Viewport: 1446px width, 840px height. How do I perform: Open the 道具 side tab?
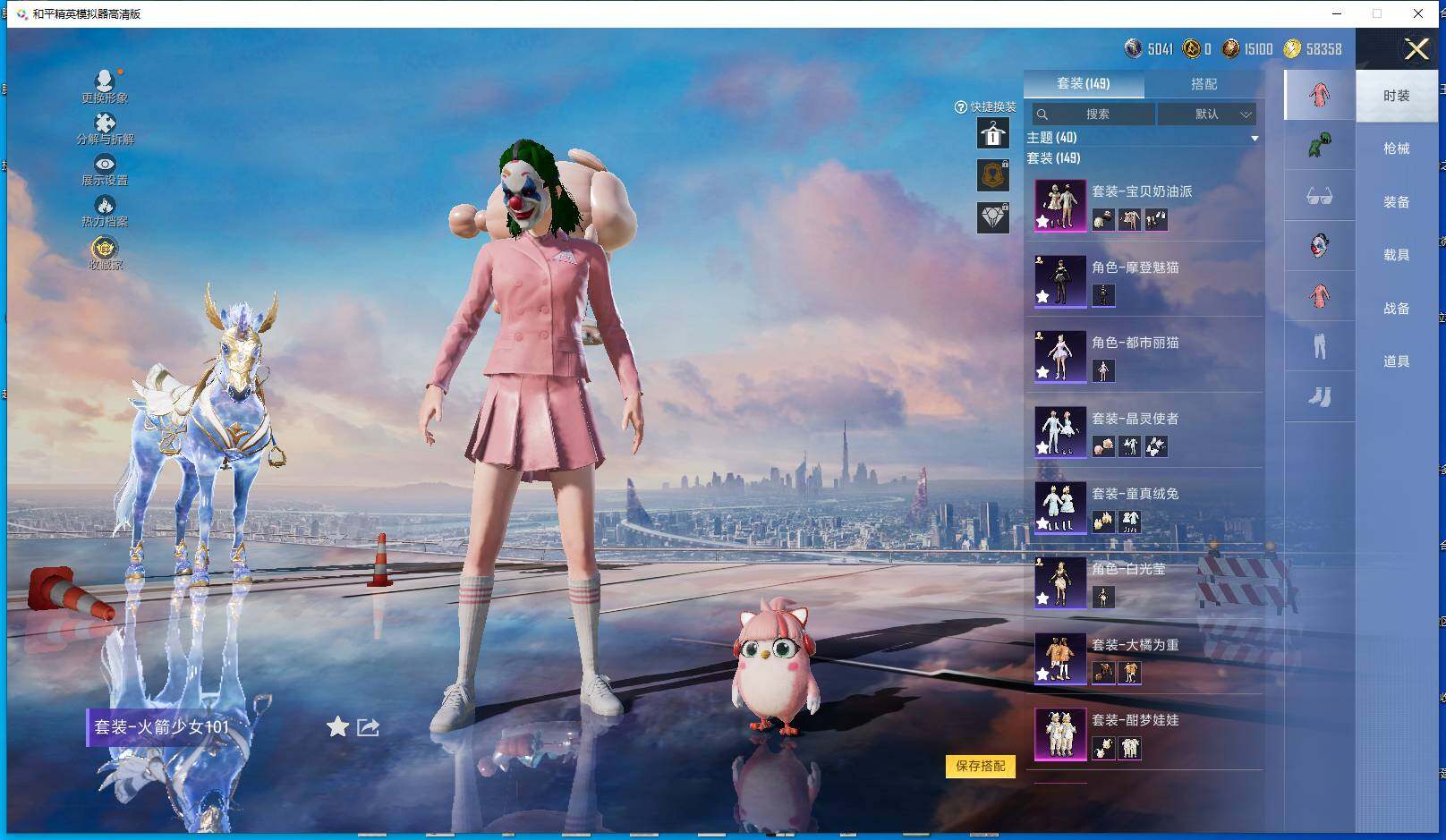(1396, 361)
